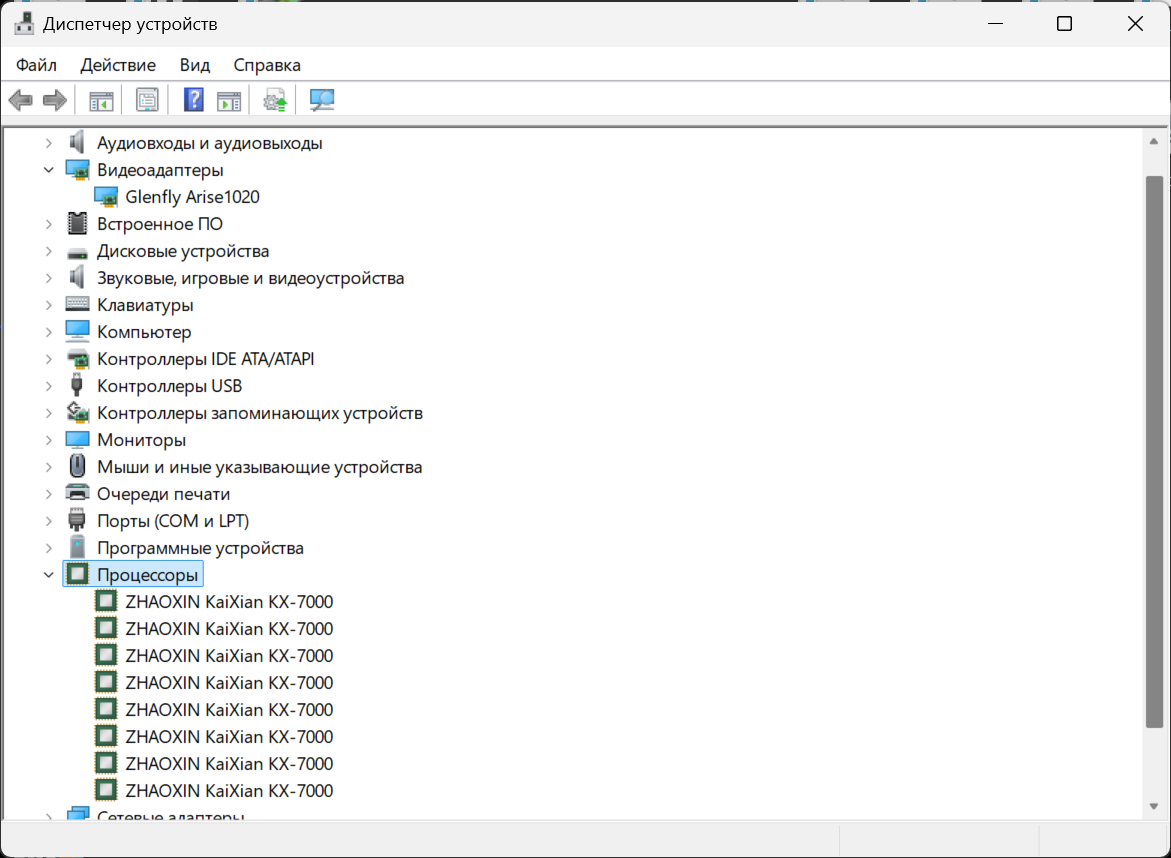Click the Процессоры CPU category icon
1171x858 pixels.
(77, 574)
